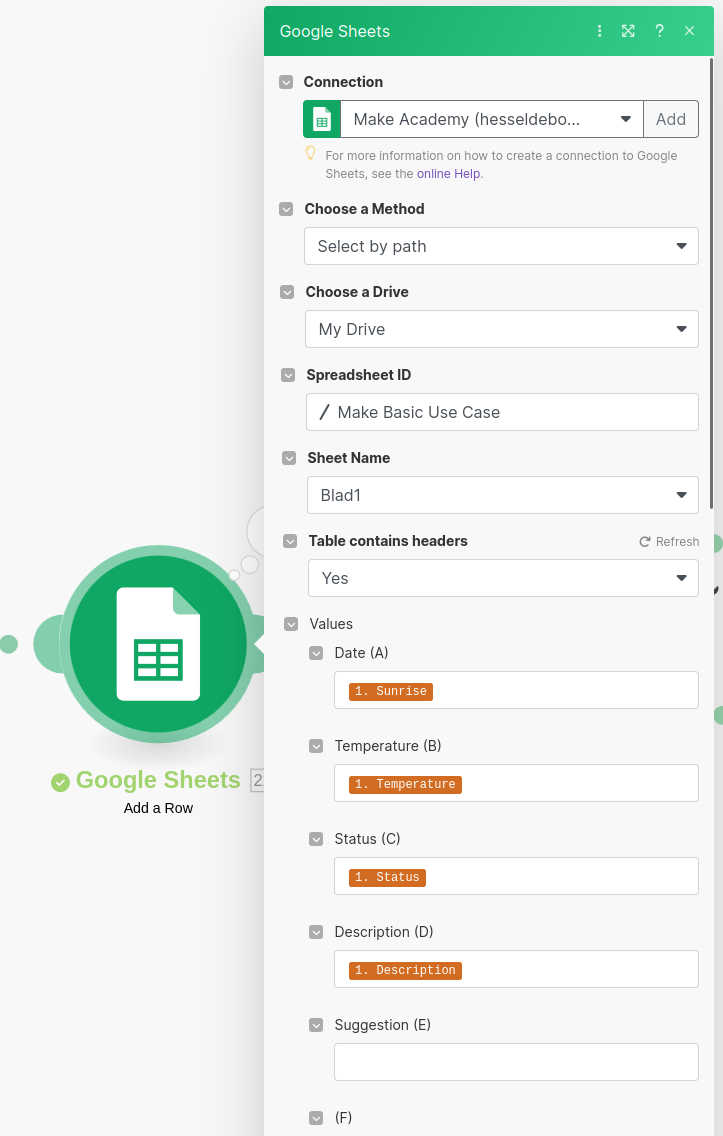Toggle the Status (C) field checkbox

point(316,839)
